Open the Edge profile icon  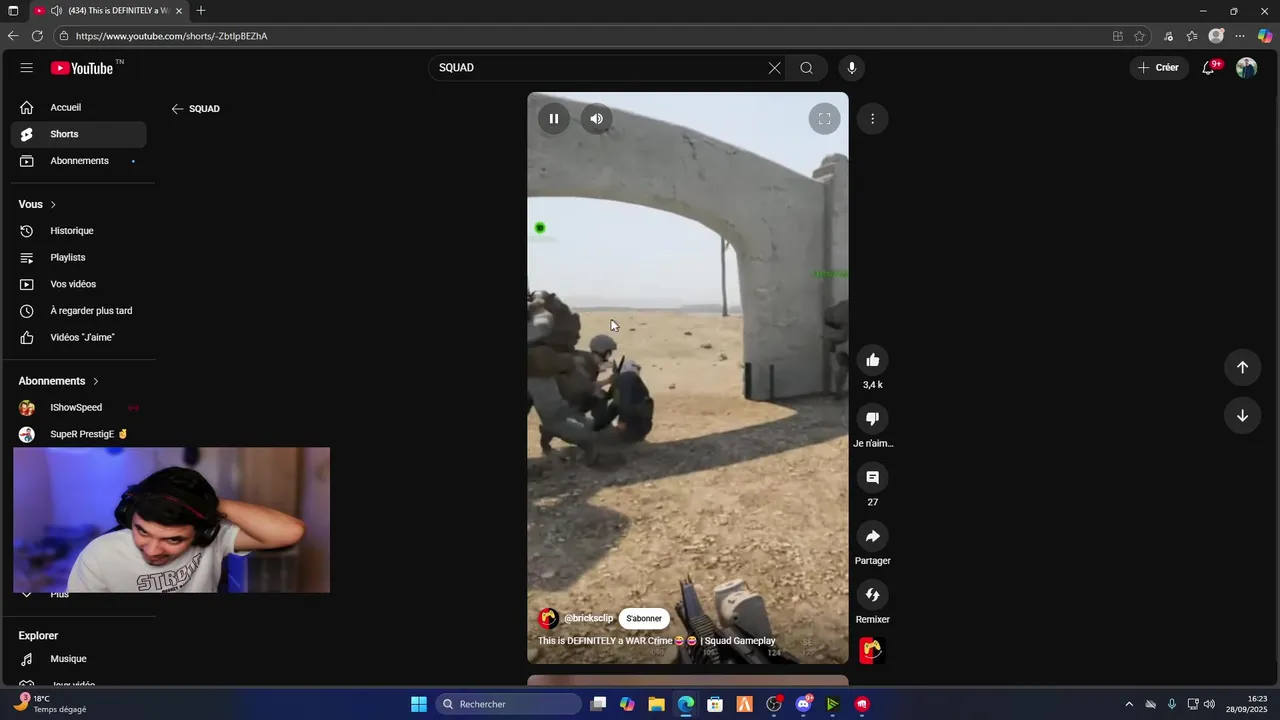tap(1216, 36)
